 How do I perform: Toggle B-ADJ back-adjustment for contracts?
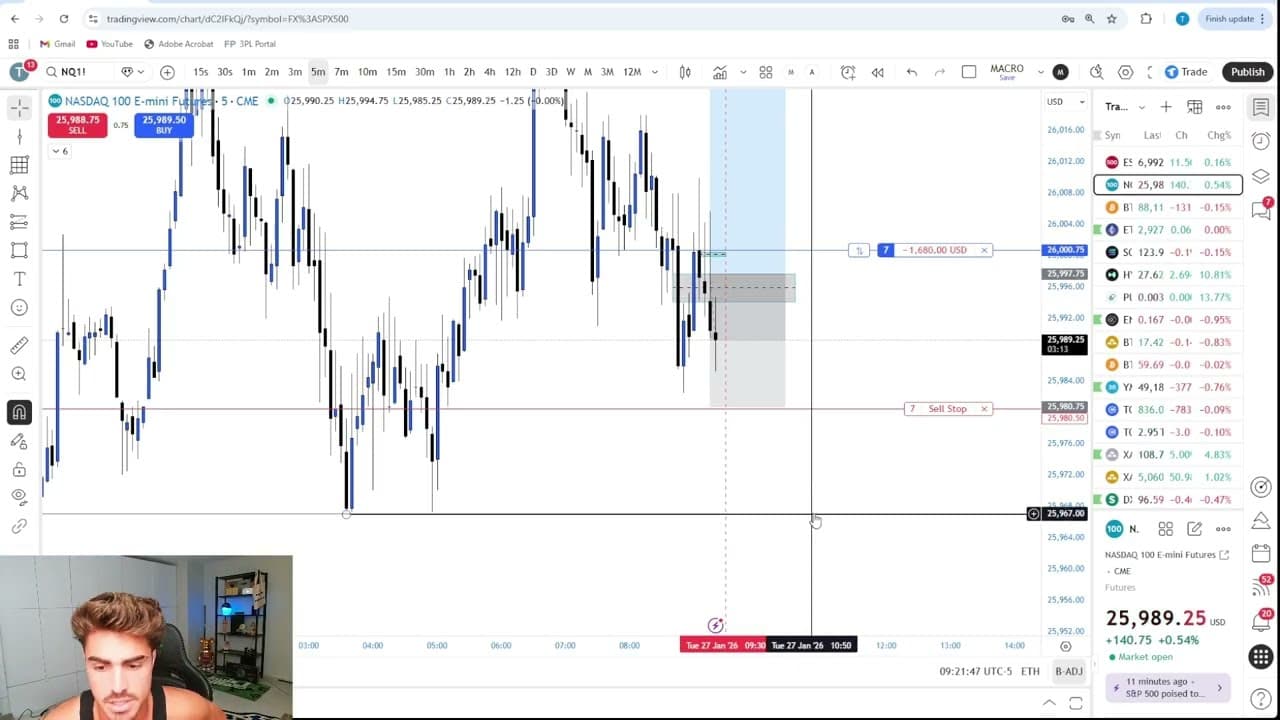tap(1068, 671)
